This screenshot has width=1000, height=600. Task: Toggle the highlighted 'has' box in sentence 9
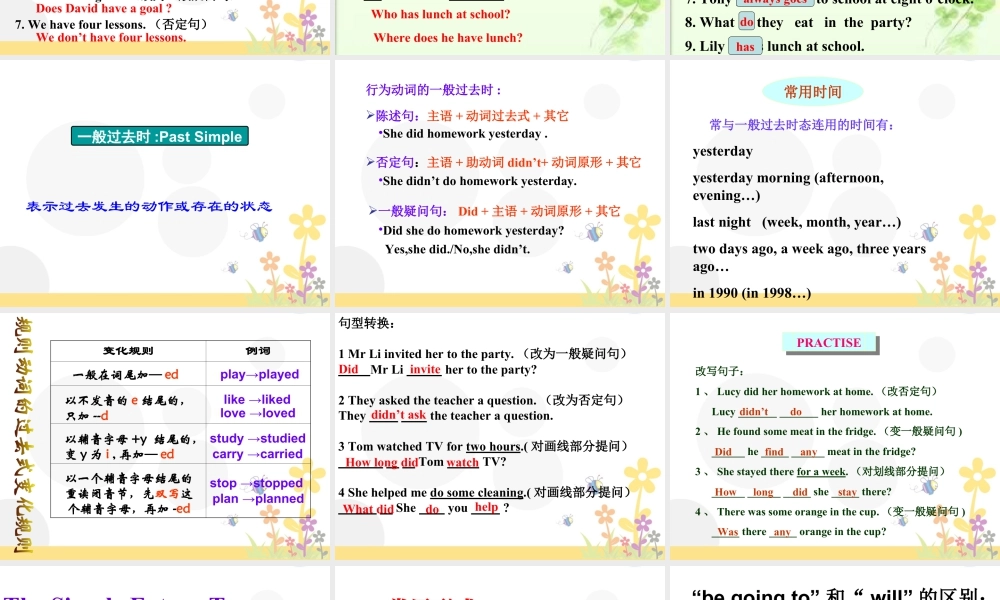pos(745,46)
